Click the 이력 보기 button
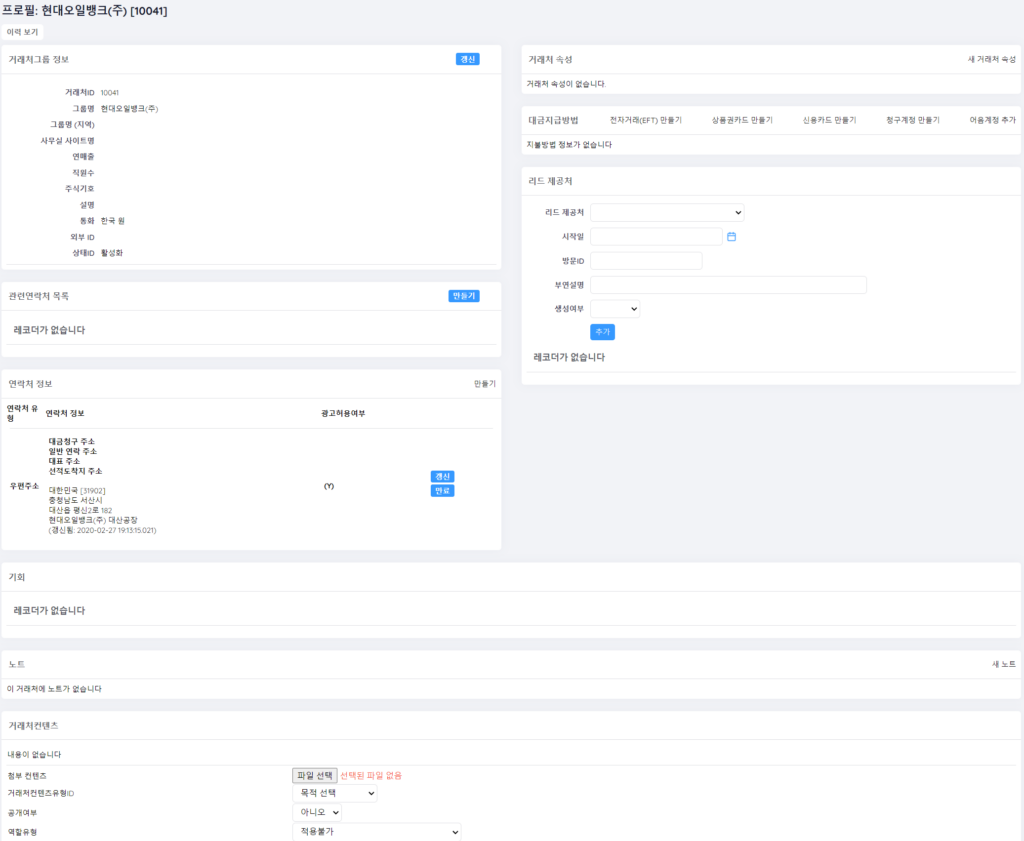This screenshot has height=841, width=1024. coord(23,32)
